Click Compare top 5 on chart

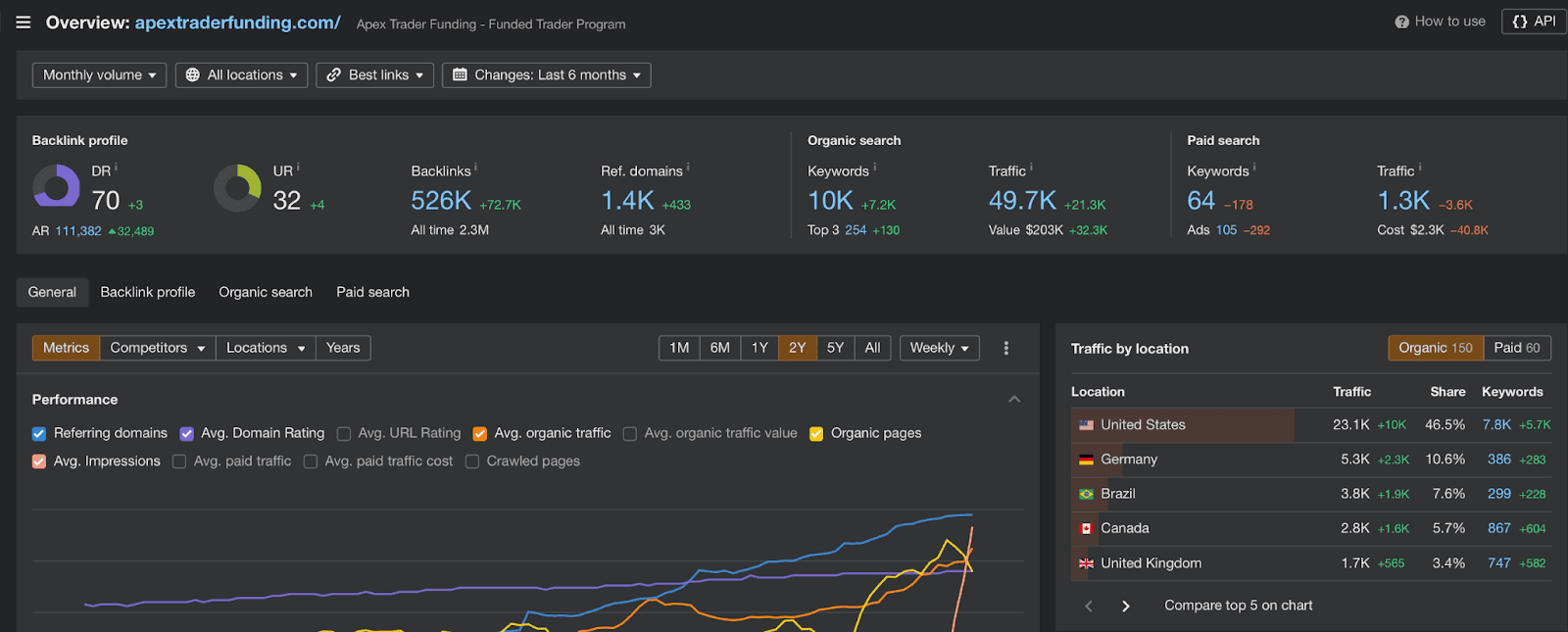pyautogui.click(x=1239, y=606)
